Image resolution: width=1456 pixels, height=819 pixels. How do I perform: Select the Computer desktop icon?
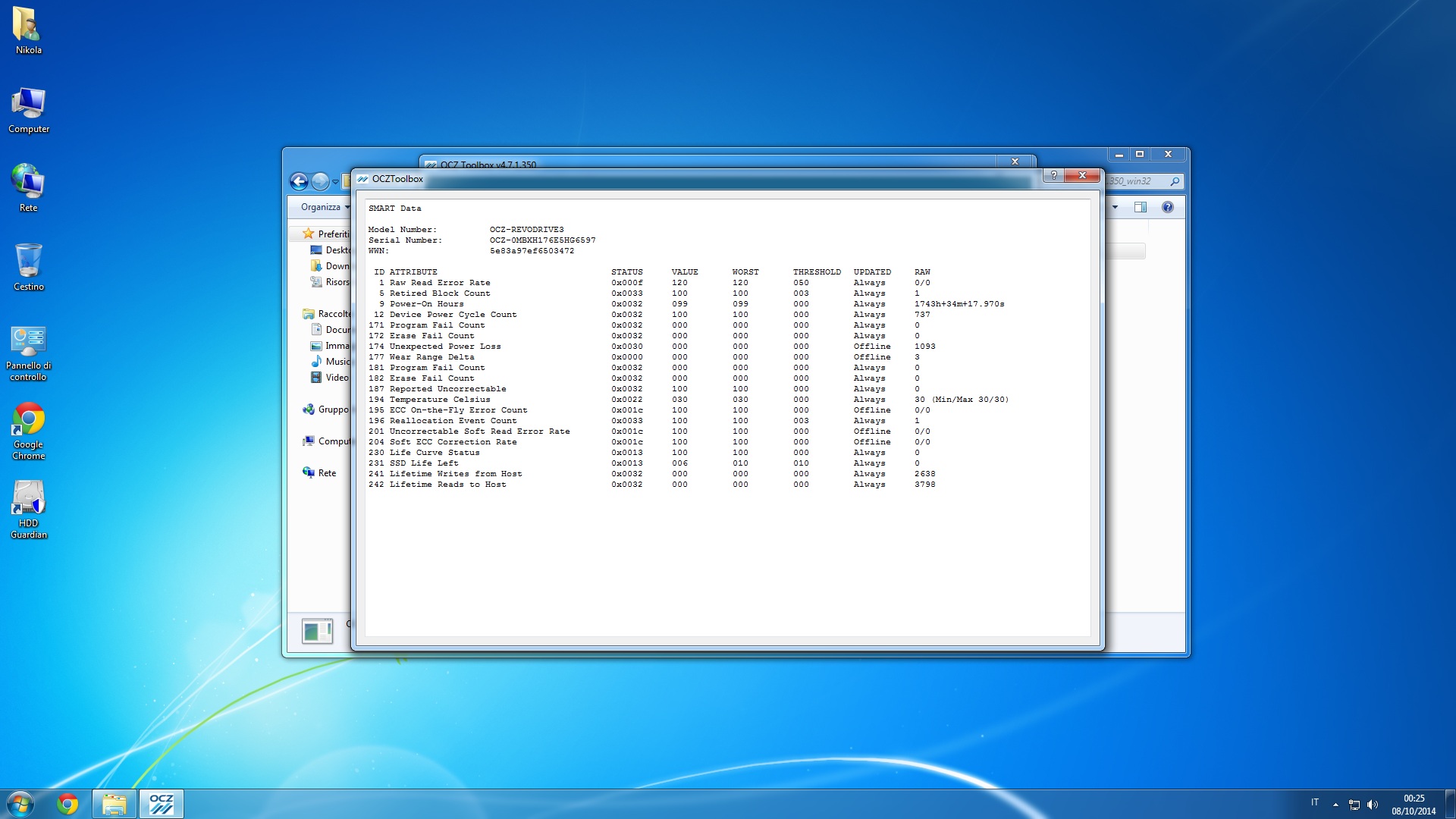pyautogui.click(x=28, y=110)
